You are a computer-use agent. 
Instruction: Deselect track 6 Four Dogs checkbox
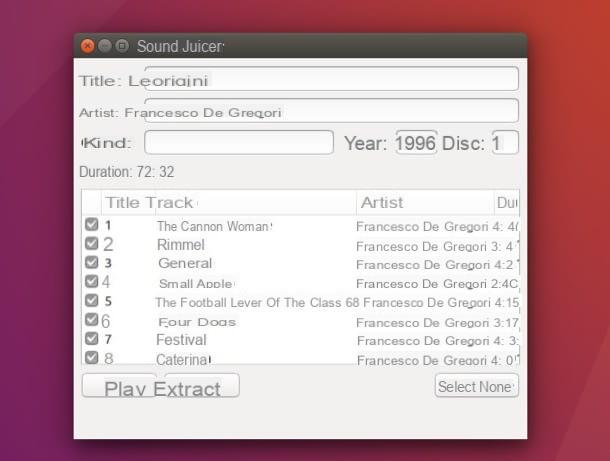91,320
